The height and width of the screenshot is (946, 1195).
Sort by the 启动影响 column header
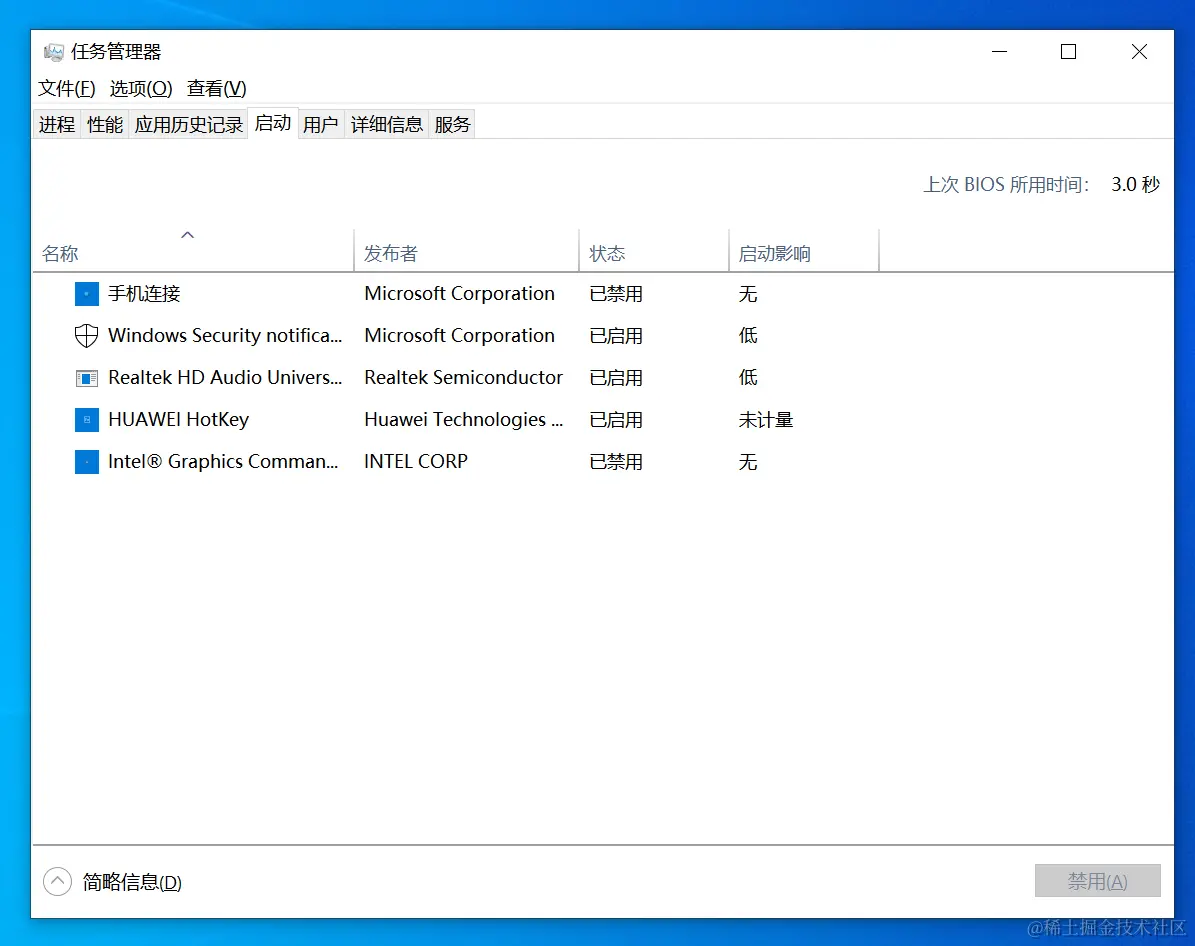click(804, 253)
